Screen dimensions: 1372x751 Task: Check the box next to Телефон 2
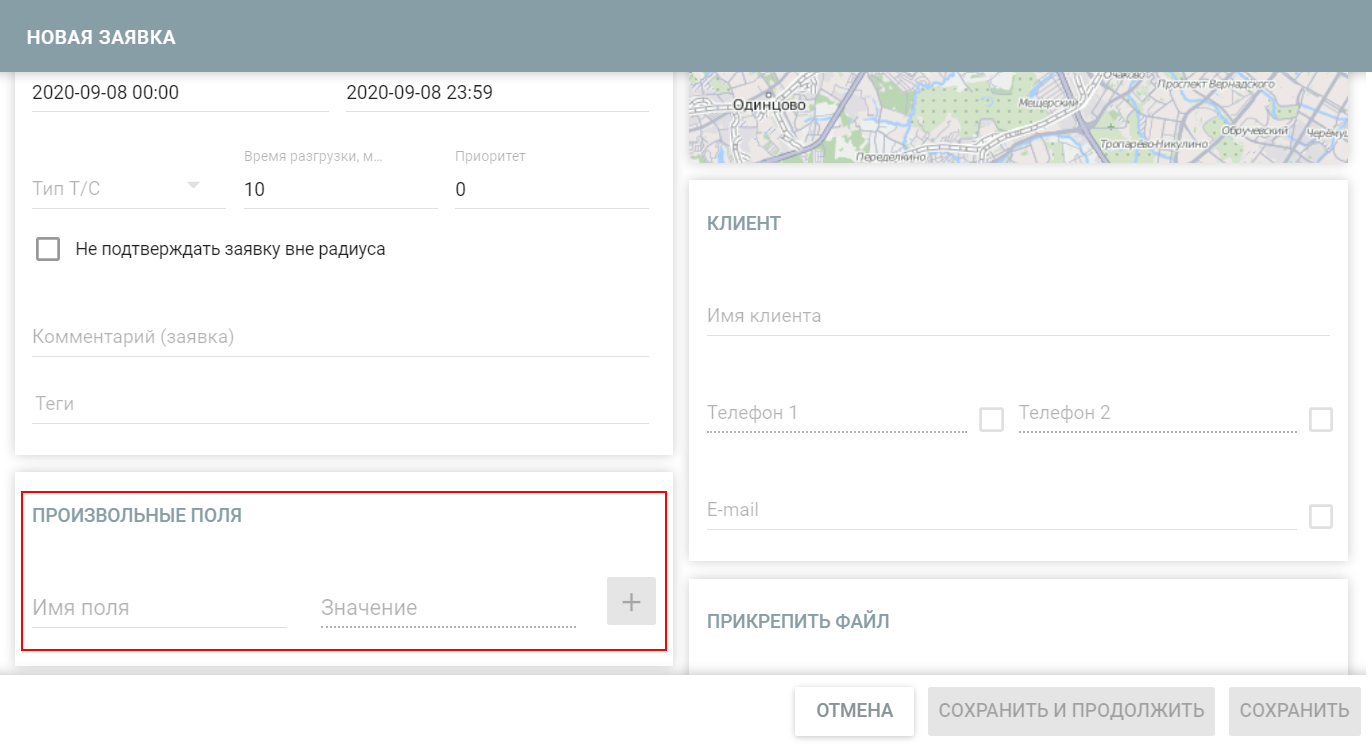tap(1322, 419)
